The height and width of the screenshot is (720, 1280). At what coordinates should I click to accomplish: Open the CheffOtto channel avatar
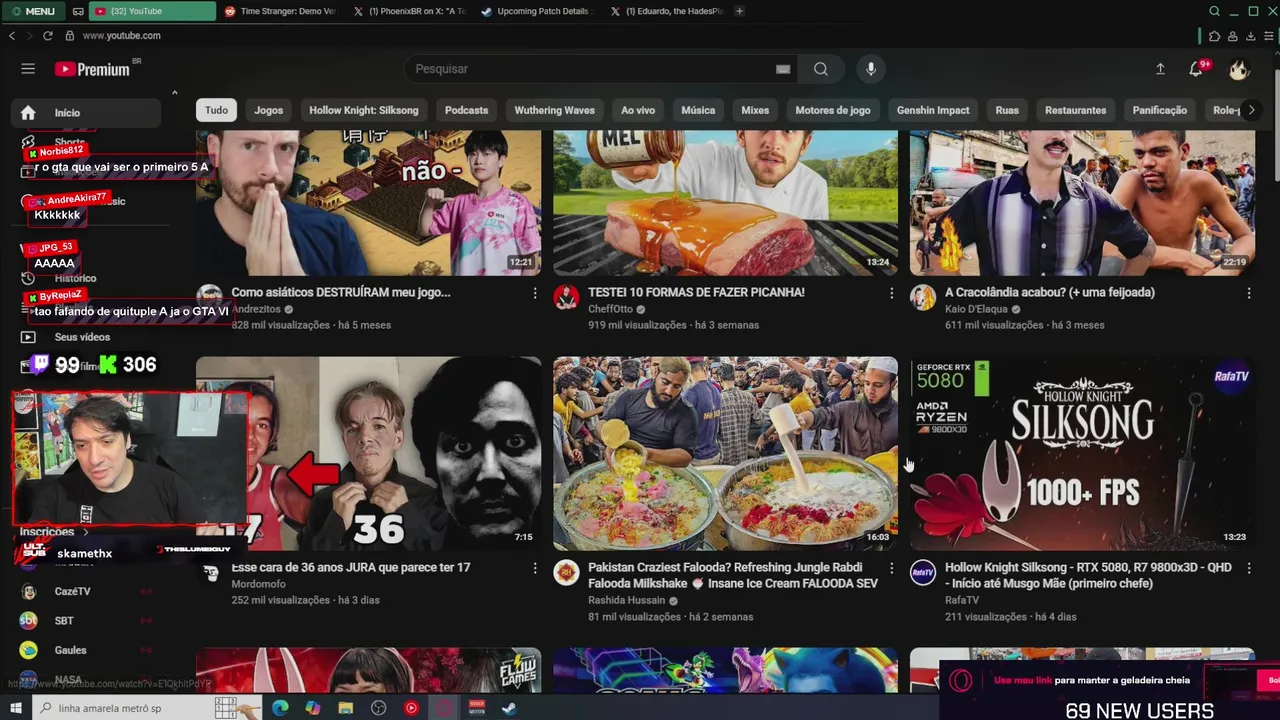566,297
